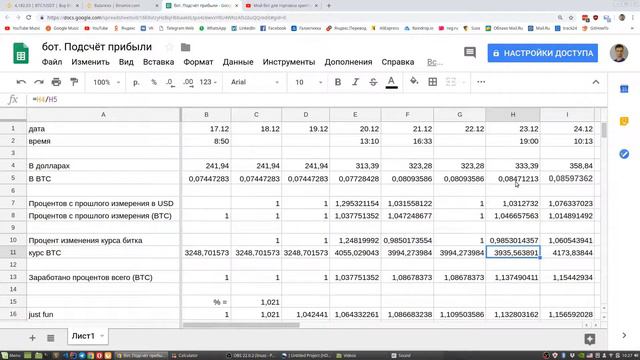This screenshot has width=640, height=360.
Task: Go to Sheets home via green logo
Action: tap(21, 53)
